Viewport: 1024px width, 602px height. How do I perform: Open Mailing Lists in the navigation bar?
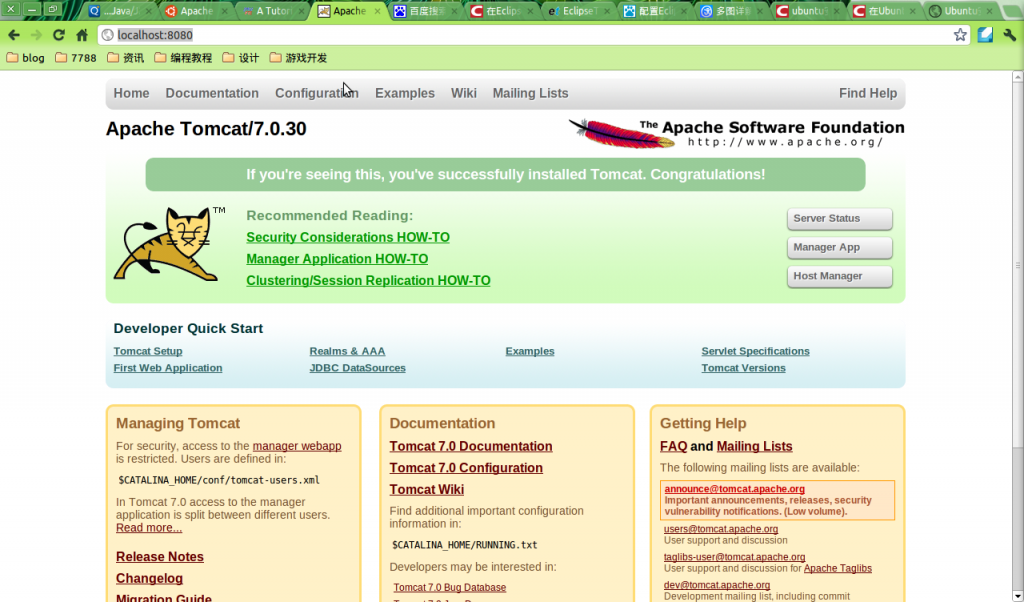[530, 93]
